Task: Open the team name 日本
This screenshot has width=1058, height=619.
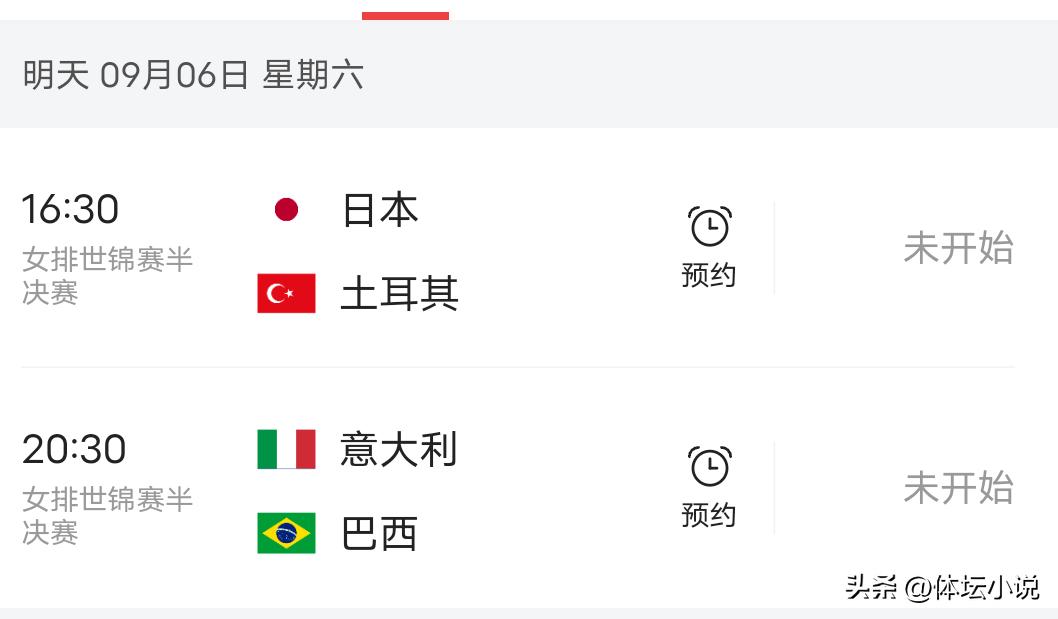Action: point(380,209)
